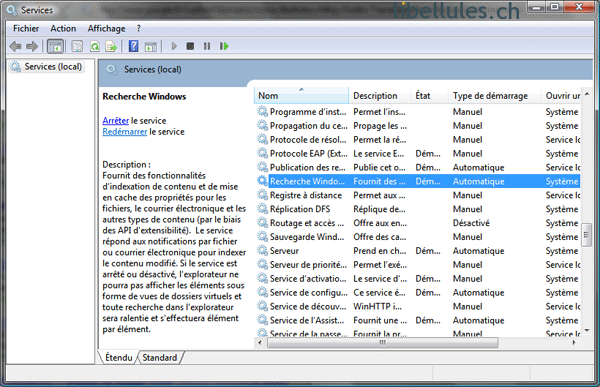
Task: Click gear icon for Service de configuration row
Action: click(262, 292)
